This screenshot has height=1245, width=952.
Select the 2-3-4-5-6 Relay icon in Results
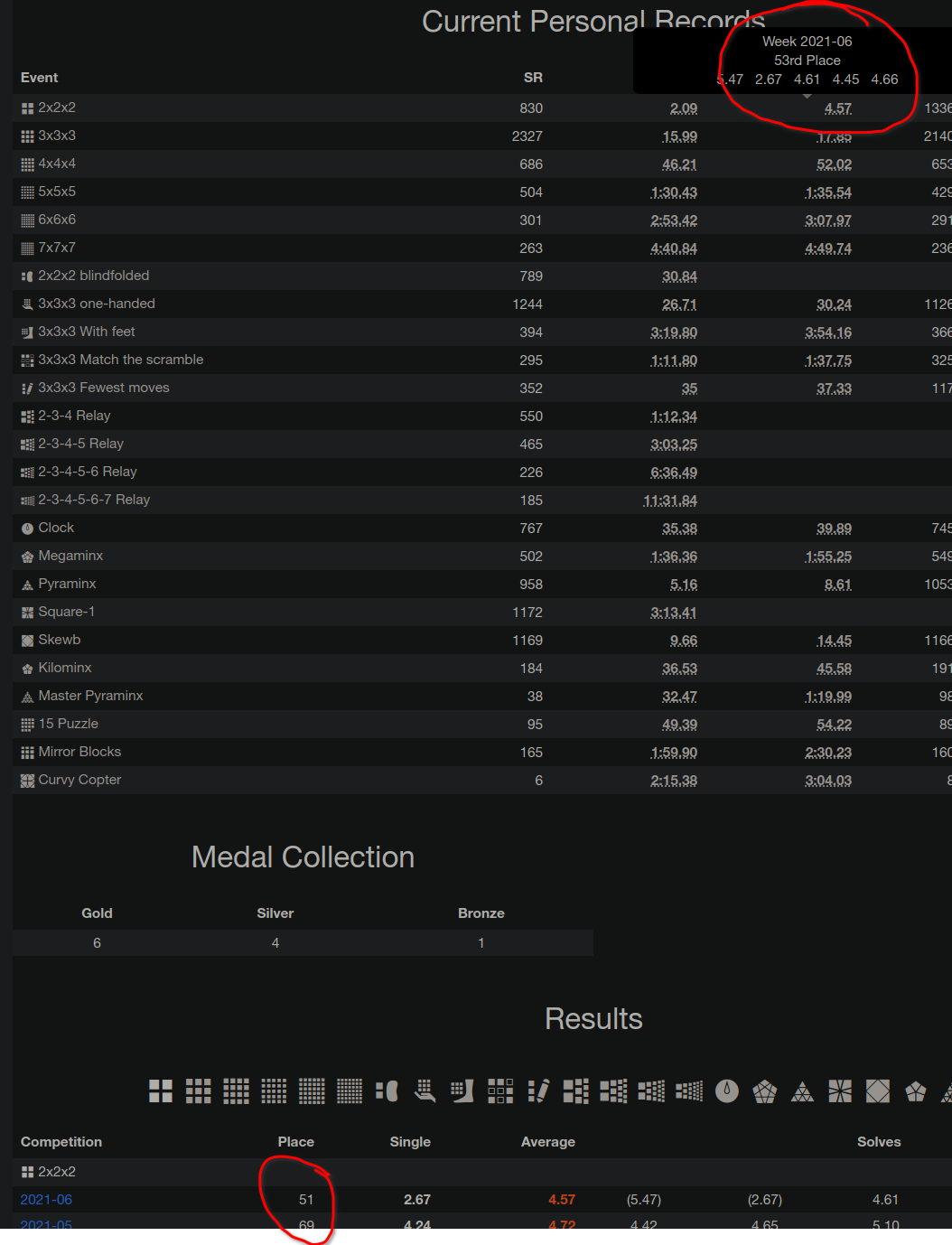pos(651,1091)
